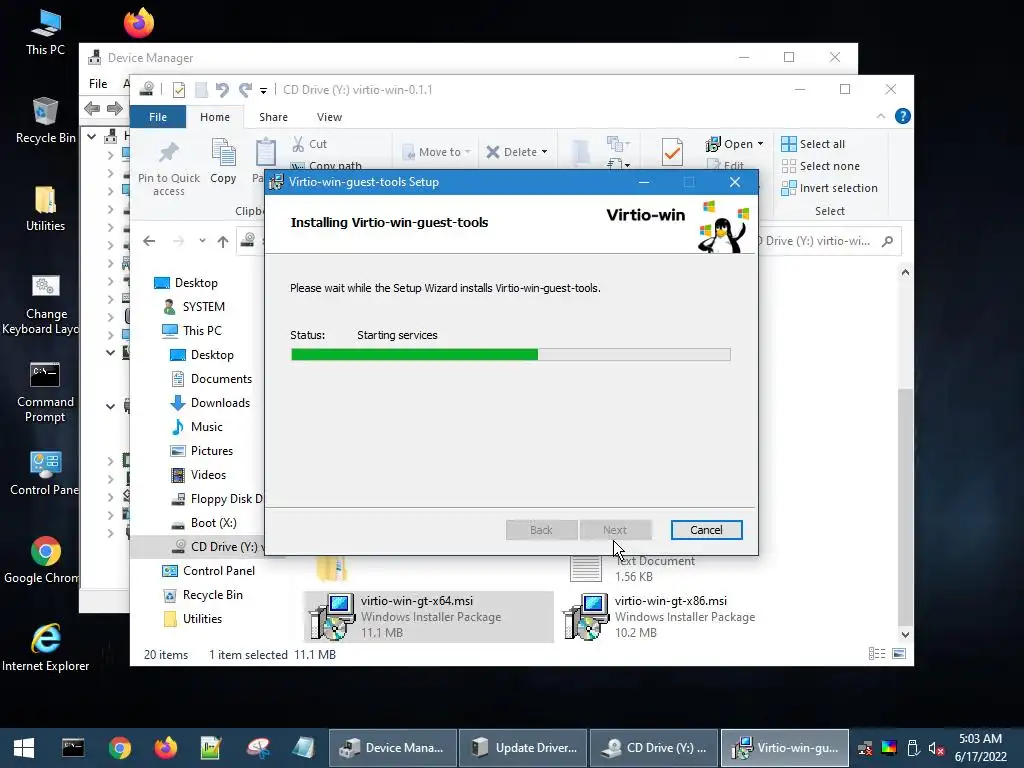Click the Properties checkmark icon in ribbon
This screenshot has width=1024, height=768.
pyautogui.click(x=672, y=152)
